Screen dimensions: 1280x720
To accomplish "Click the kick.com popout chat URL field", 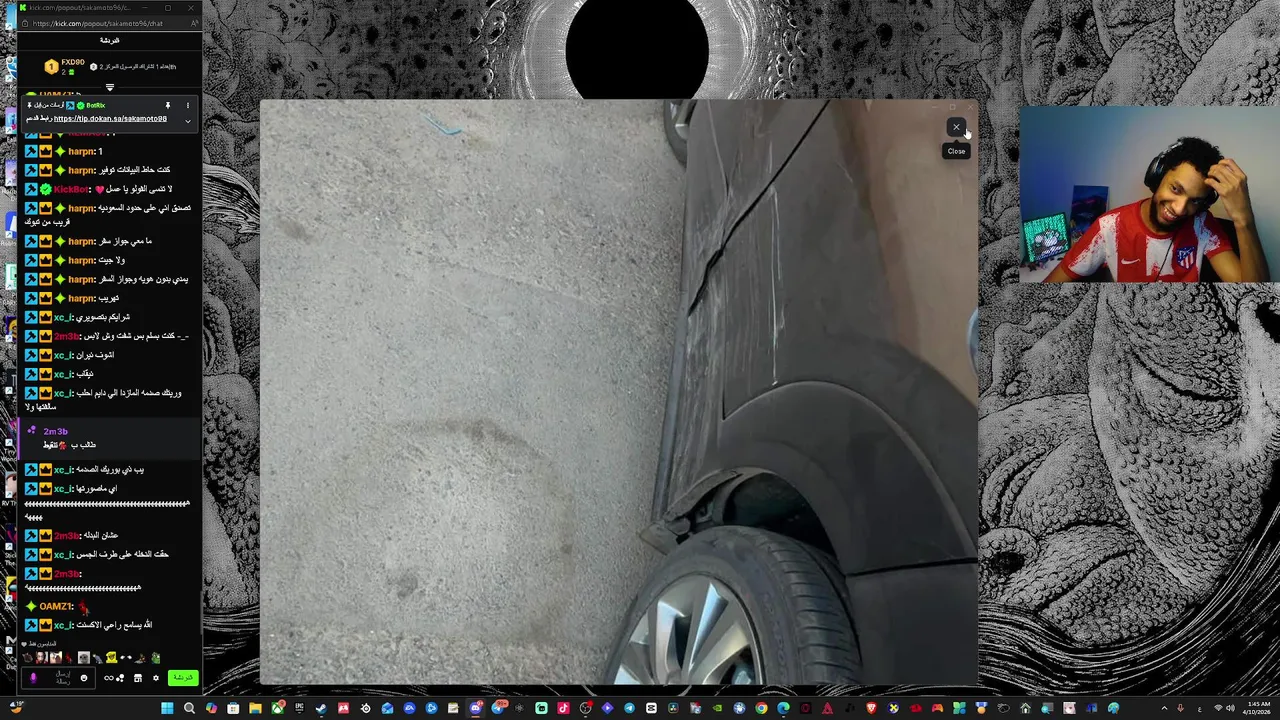I will tap(98, 23).
